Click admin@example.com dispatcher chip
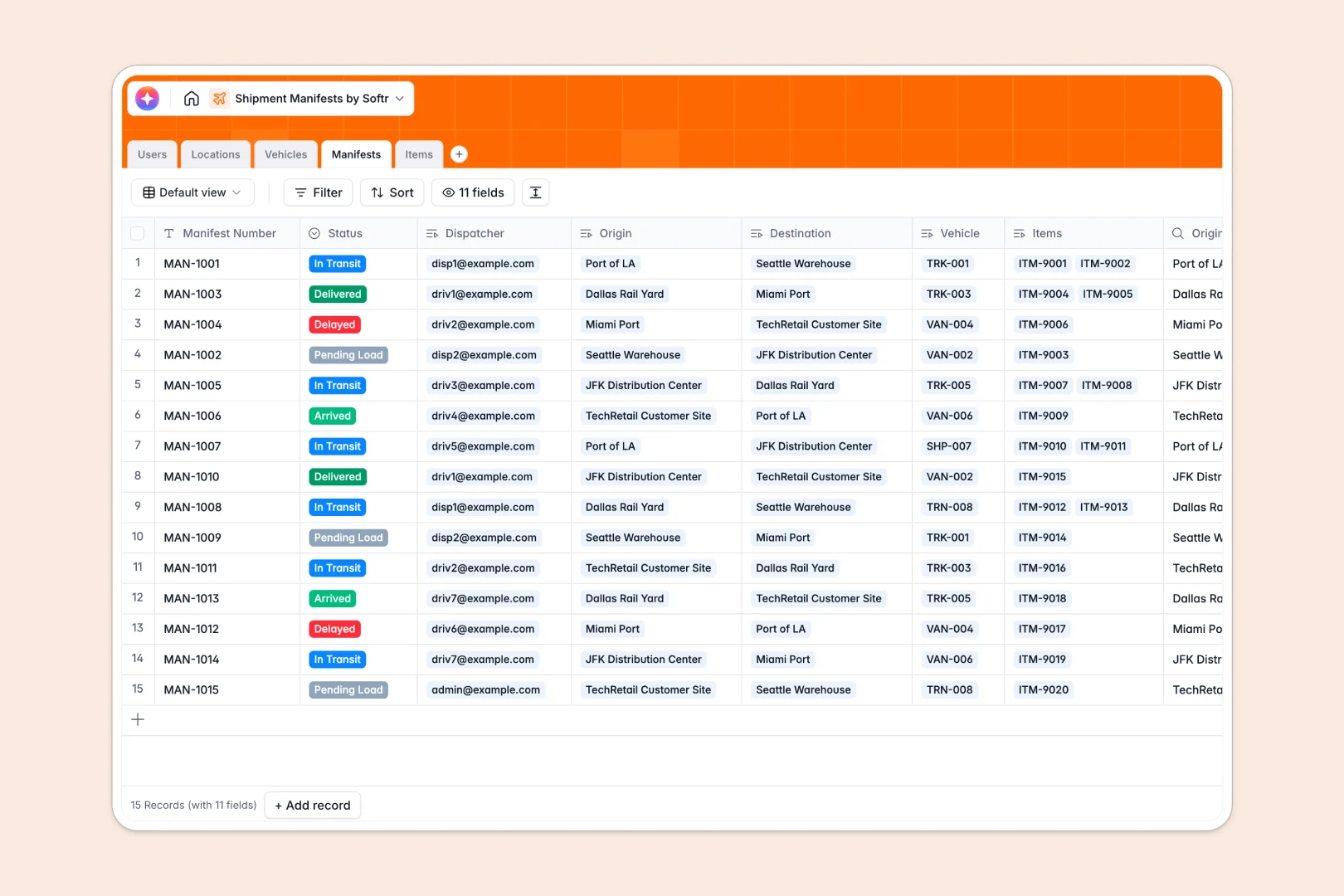This screenshot has height=896, width=1344. click(x=485, y=690)
